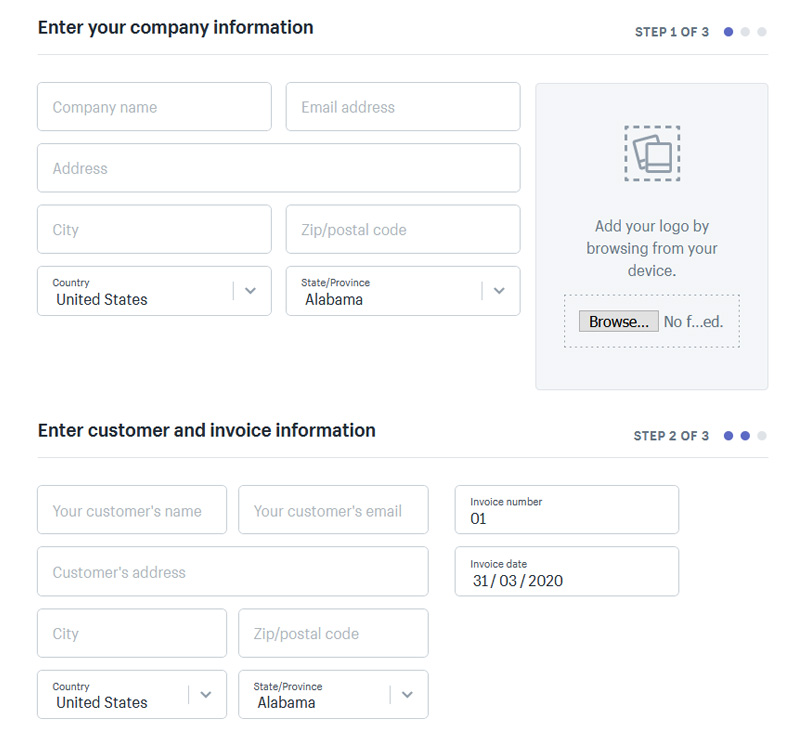Click the logo image placeholder icon
The width and height of the screenshot is (808, 745).
[652, 153]
